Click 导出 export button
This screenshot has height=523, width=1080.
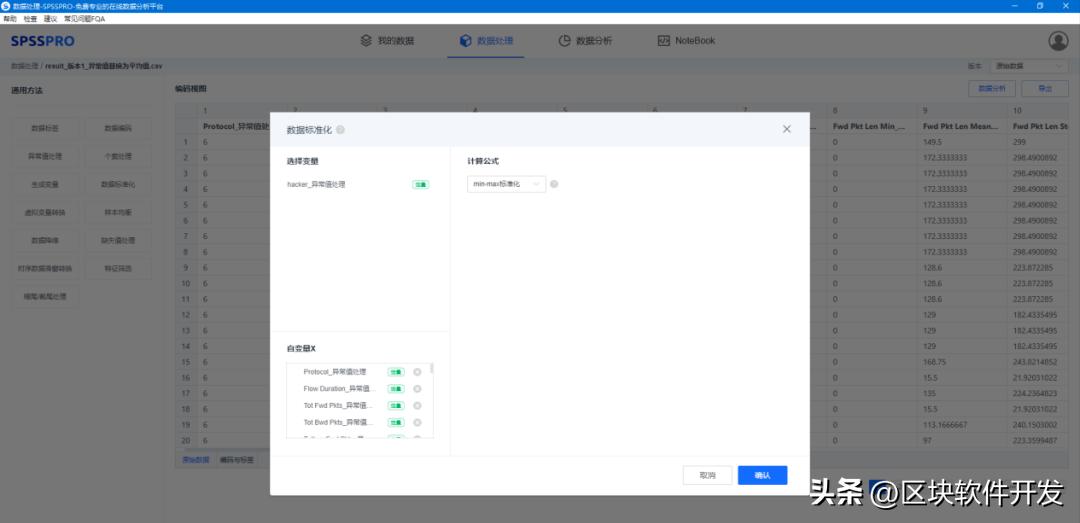(1045, 89)
